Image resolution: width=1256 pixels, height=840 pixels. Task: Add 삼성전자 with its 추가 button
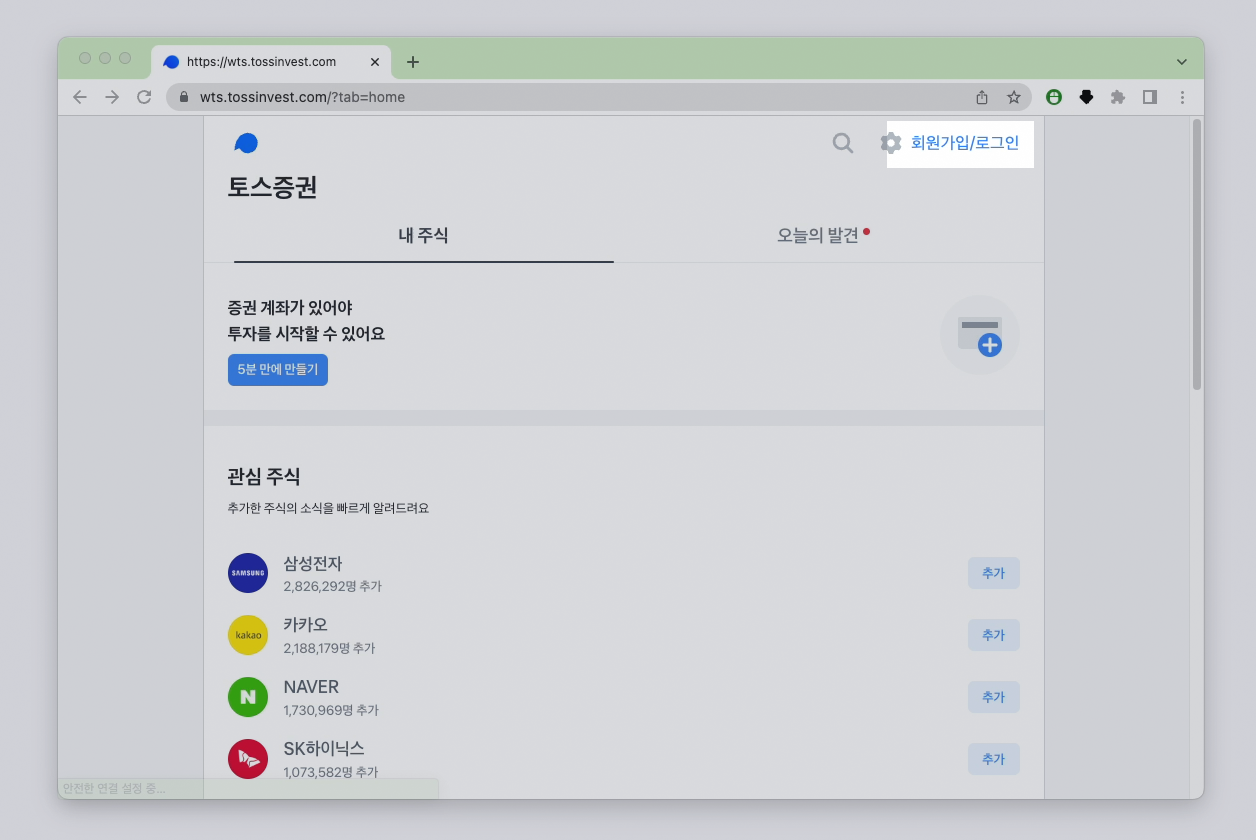point(993,573)
